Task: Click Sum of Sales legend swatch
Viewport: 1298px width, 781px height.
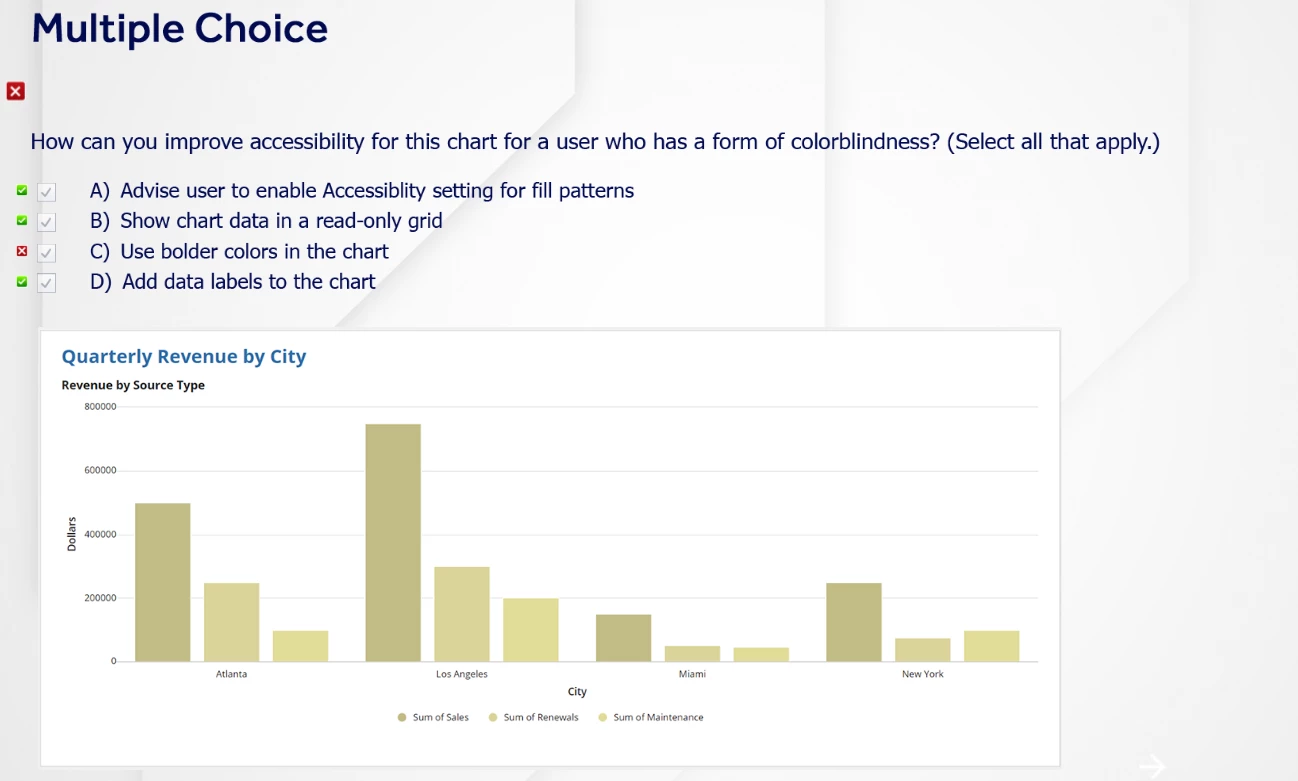Action: tap(402, 717)
